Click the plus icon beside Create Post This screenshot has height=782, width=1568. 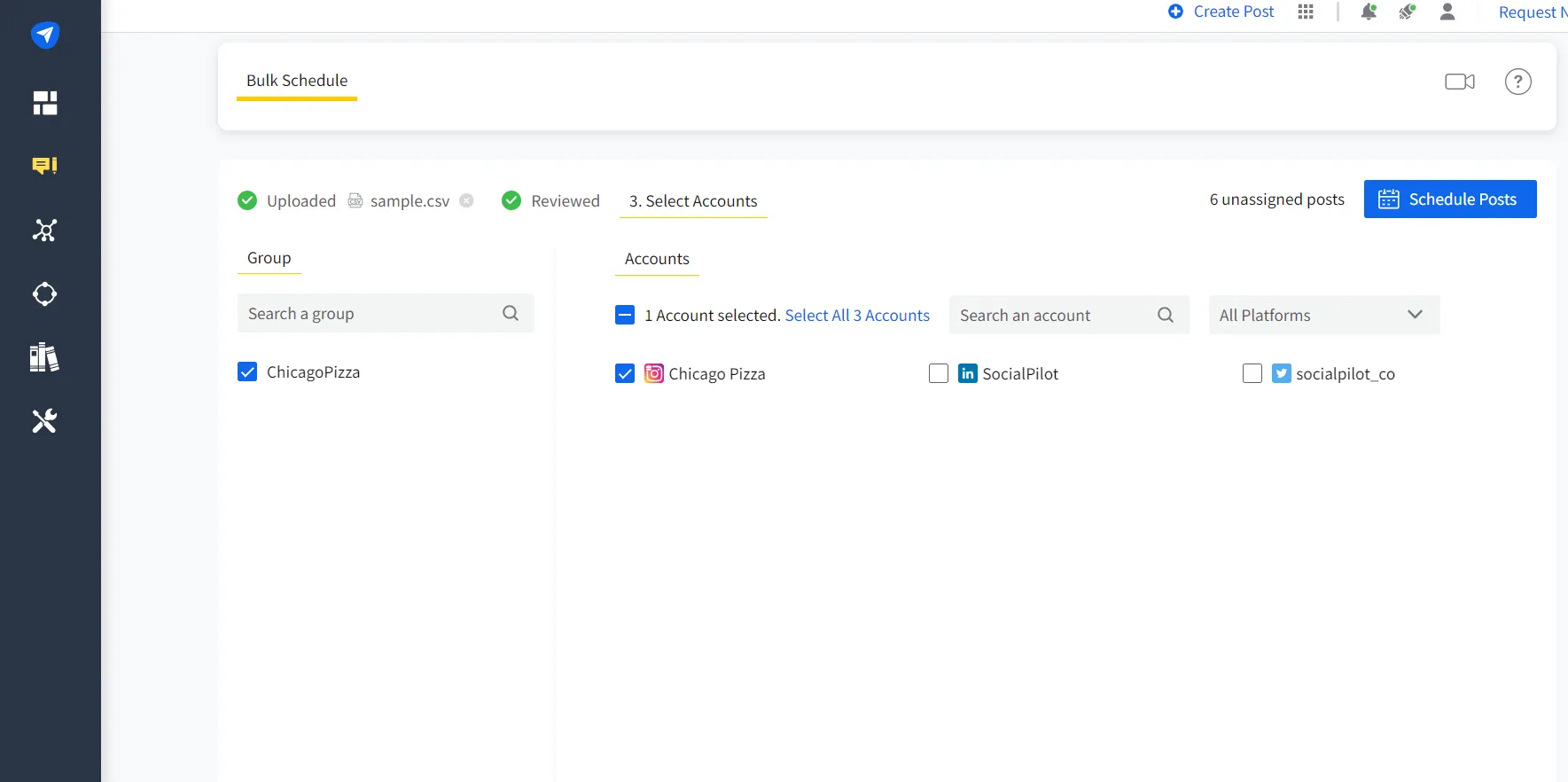[1175, 12]
